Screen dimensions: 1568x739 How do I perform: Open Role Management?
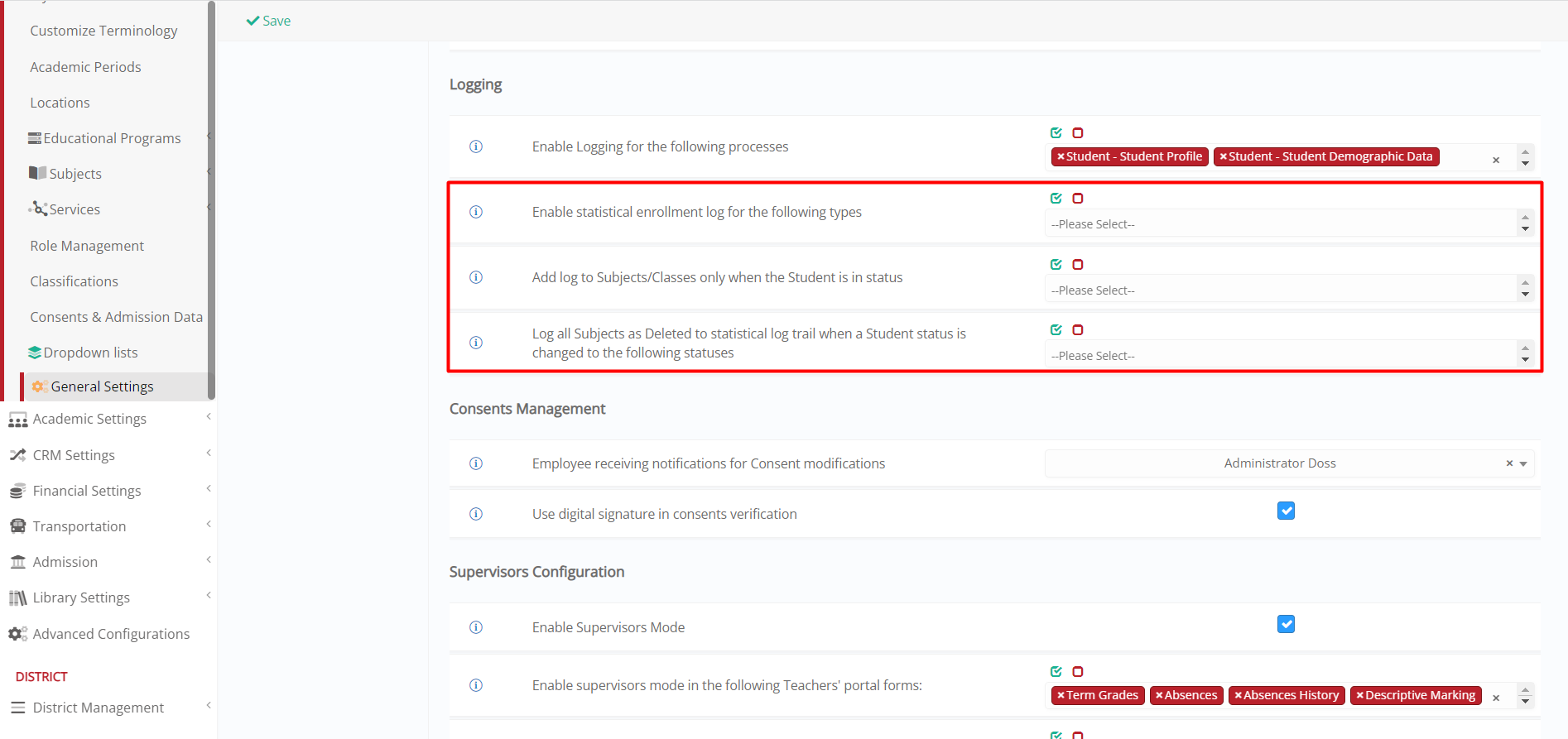coord(87,246)
